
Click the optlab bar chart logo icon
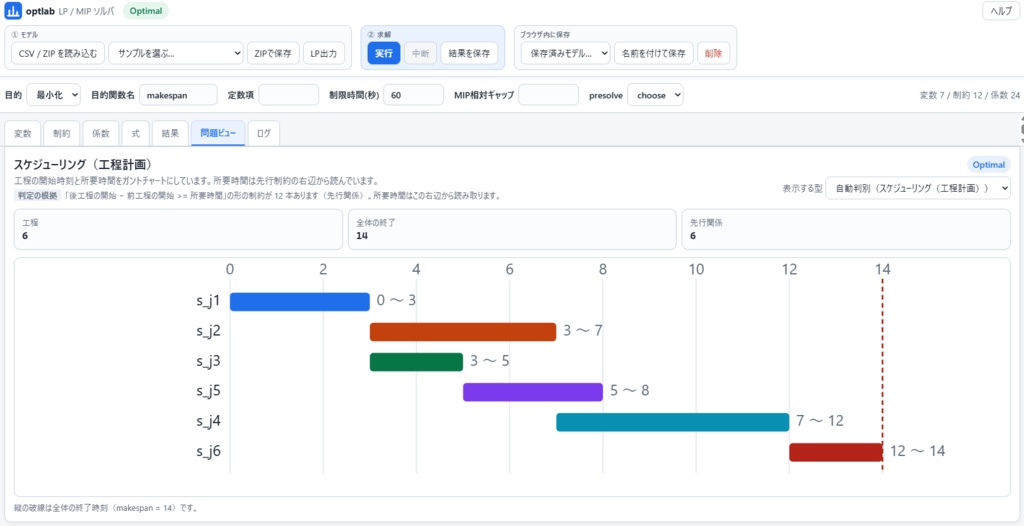tap(13, 11)
